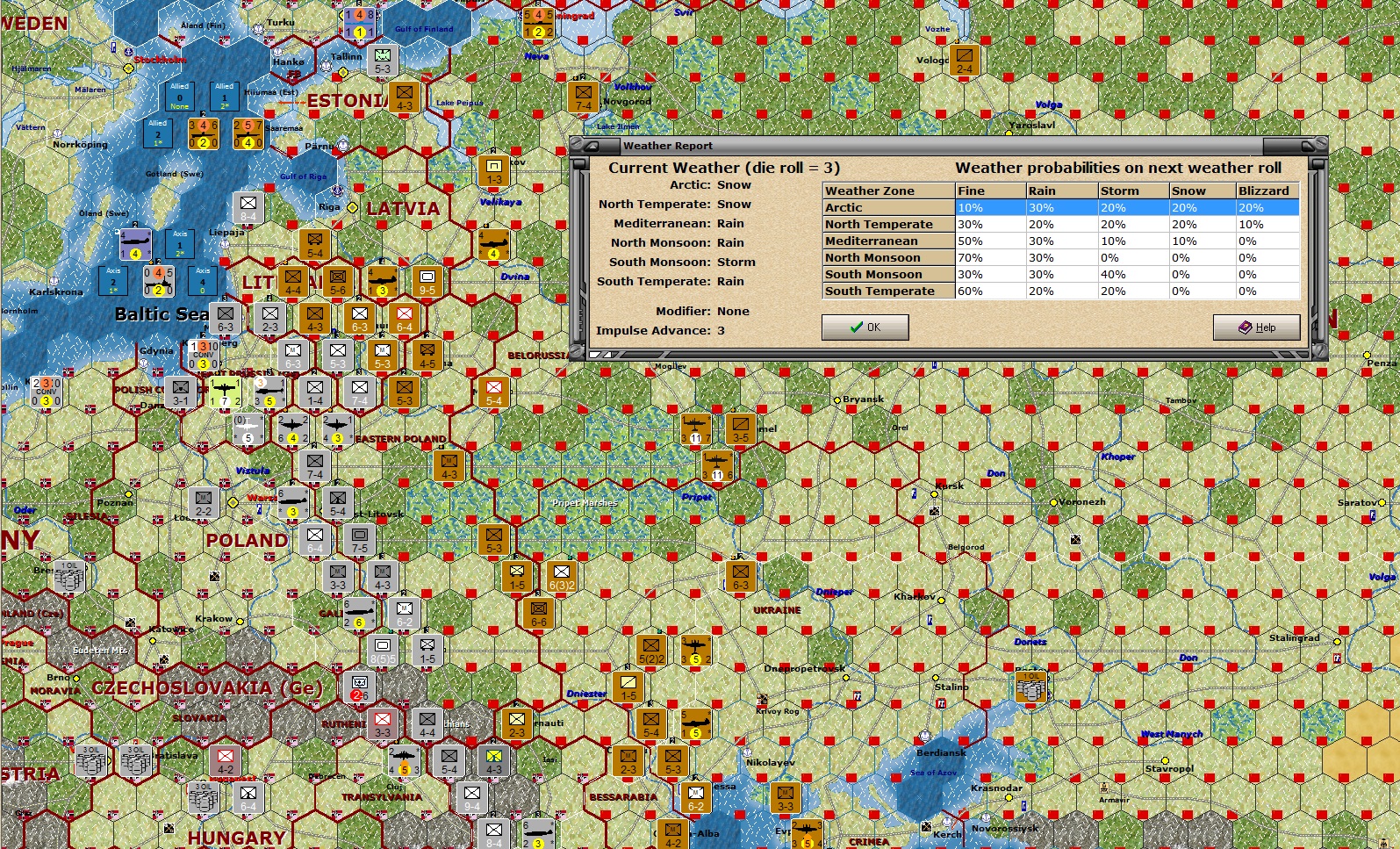This screenshot has width=1400, height=849.
Task: Select the North Monsoon table row
Action: [1060, 258]
